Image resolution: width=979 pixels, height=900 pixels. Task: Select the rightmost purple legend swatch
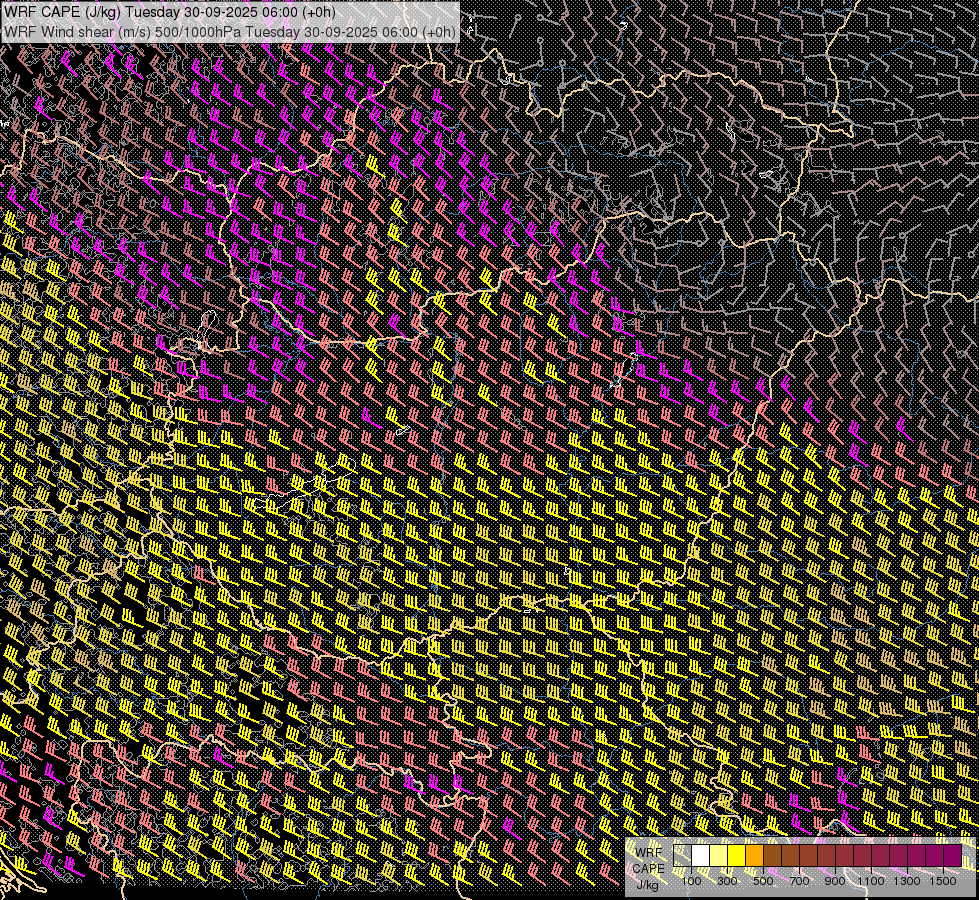coord(952,856)
